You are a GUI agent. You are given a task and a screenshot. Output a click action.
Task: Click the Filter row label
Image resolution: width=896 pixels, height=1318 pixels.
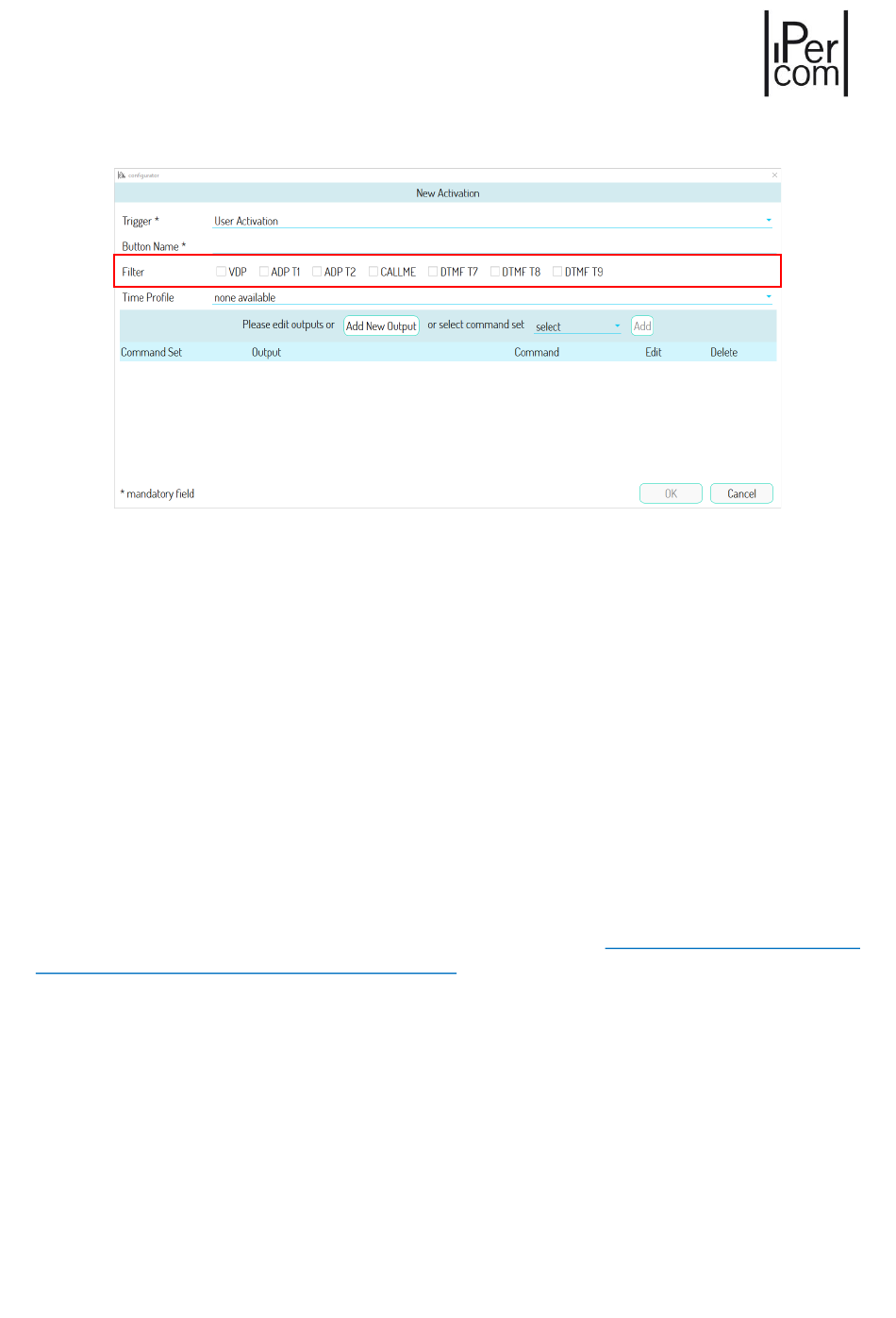click(133, 272)
